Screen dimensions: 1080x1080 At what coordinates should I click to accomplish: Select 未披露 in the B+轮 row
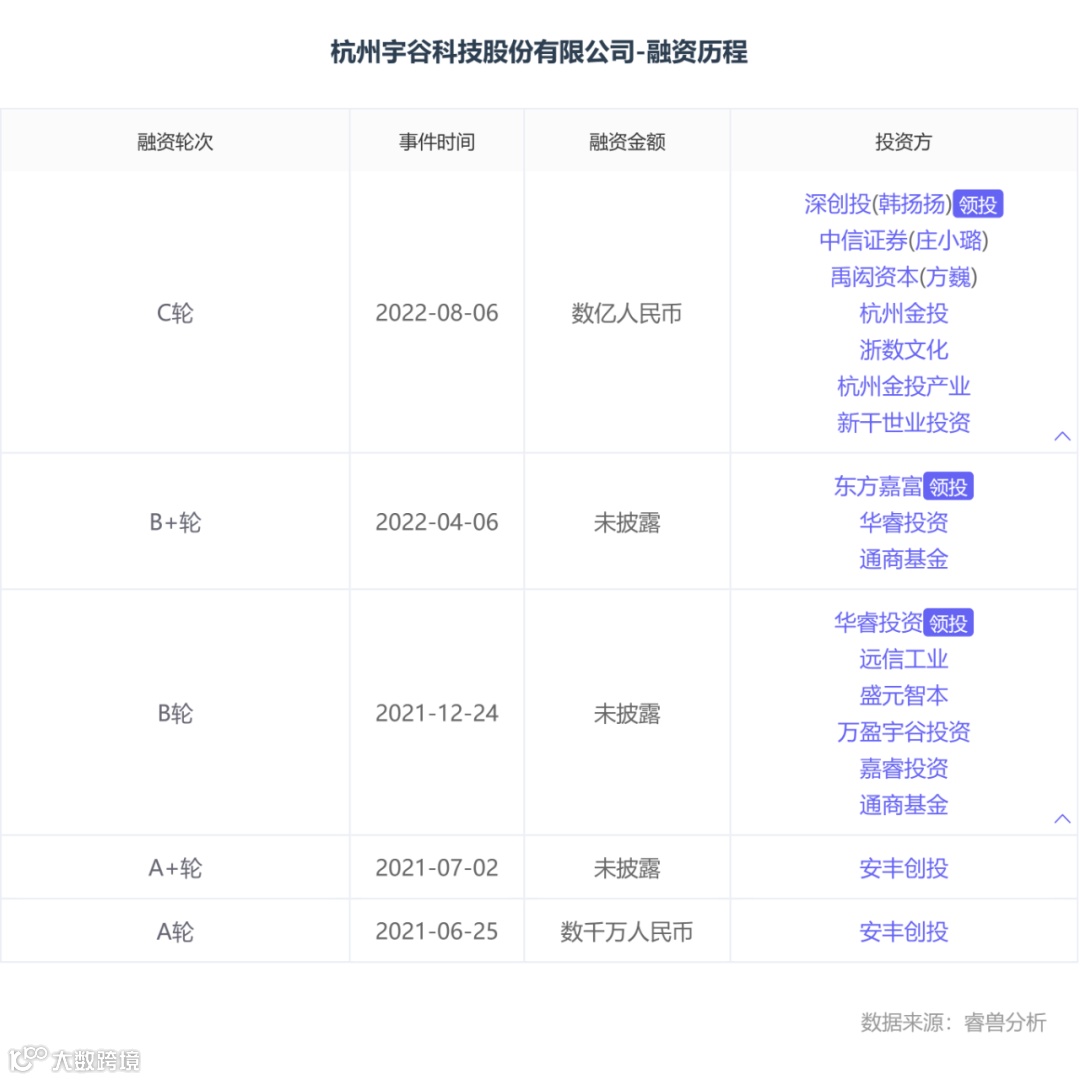coord(627,523)
